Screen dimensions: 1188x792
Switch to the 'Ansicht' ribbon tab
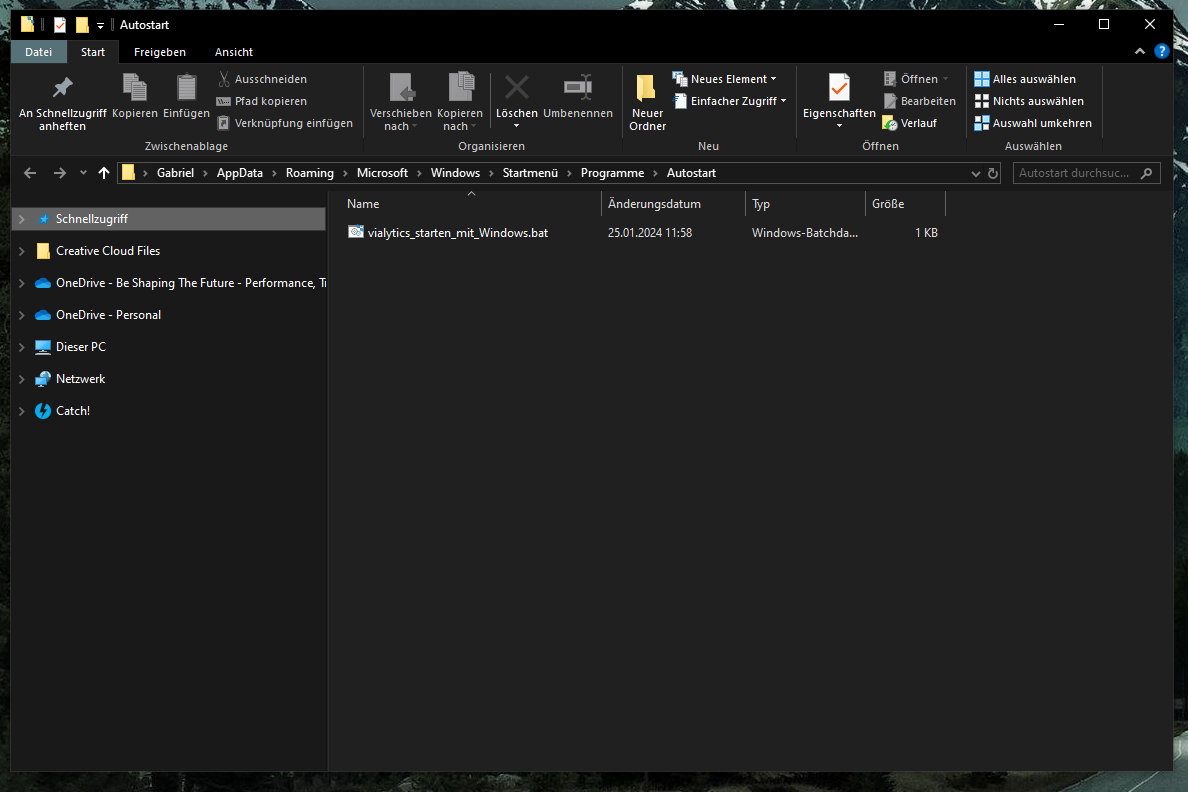click(233, 51)
